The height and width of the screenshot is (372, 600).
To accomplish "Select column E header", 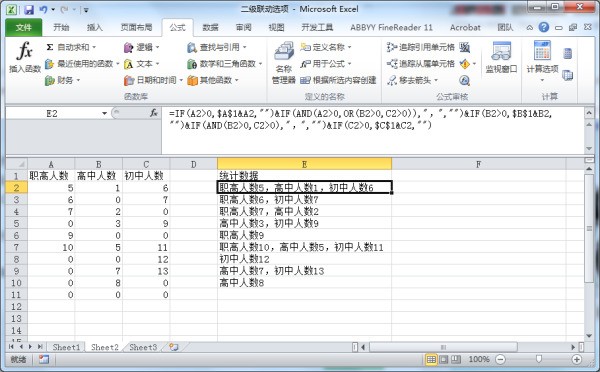I will [x=304, y=164].
